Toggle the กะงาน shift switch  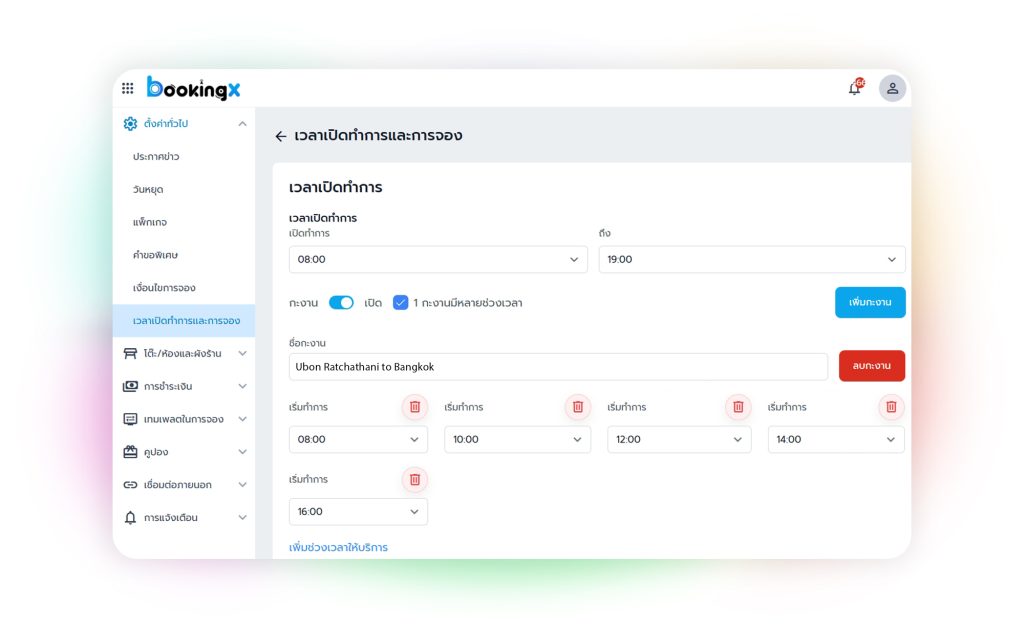point(341,302)
